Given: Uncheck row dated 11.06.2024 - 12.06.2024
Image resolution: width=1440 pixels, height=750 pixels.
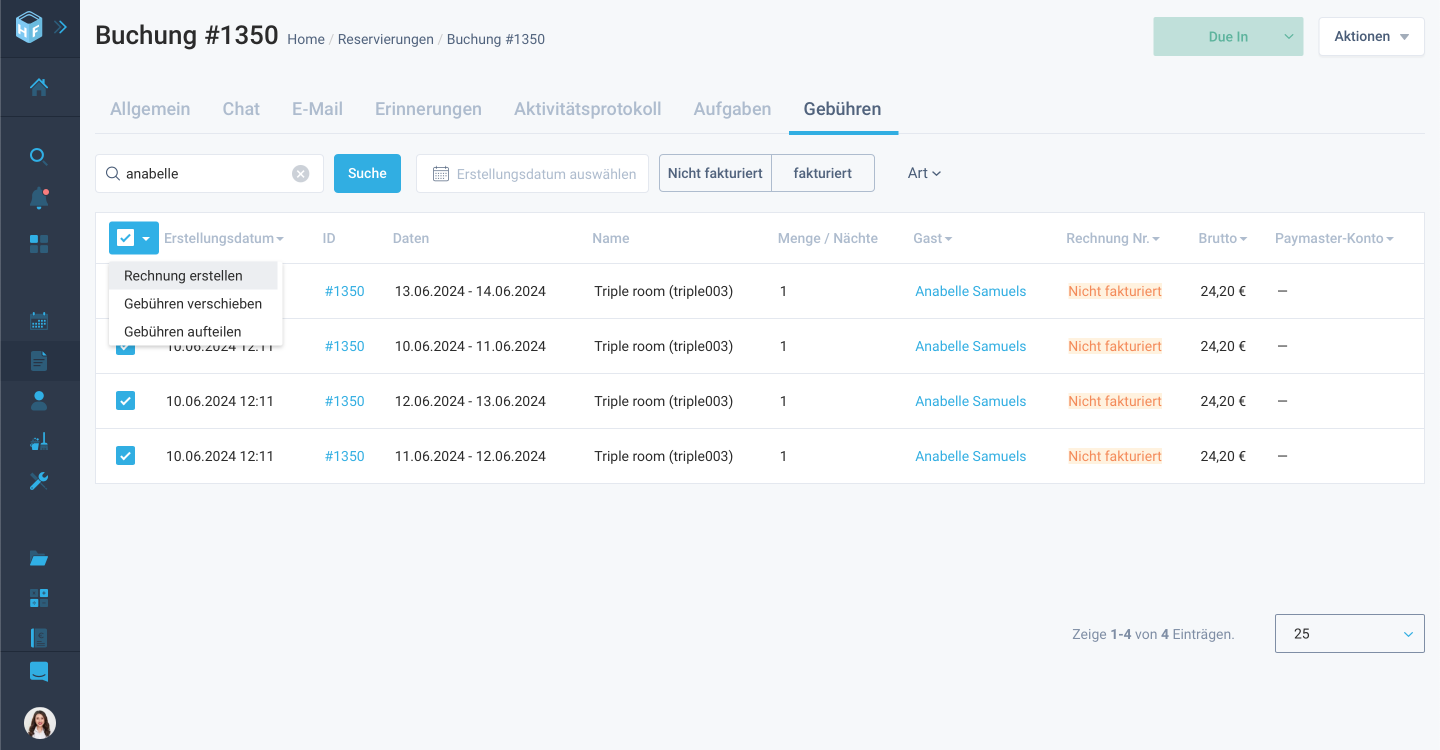Looking at the screenshot, I should (125, 456).
